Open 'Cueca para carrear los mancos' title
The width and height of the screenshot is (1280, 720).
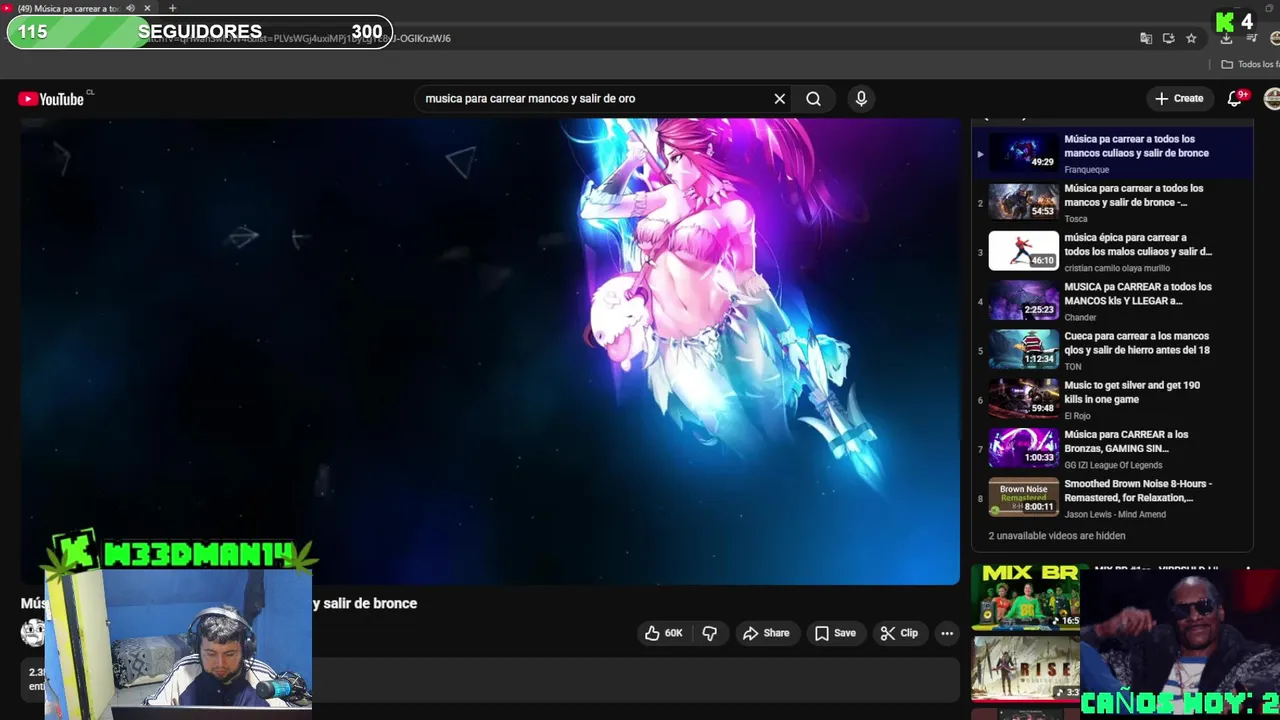1137,343
